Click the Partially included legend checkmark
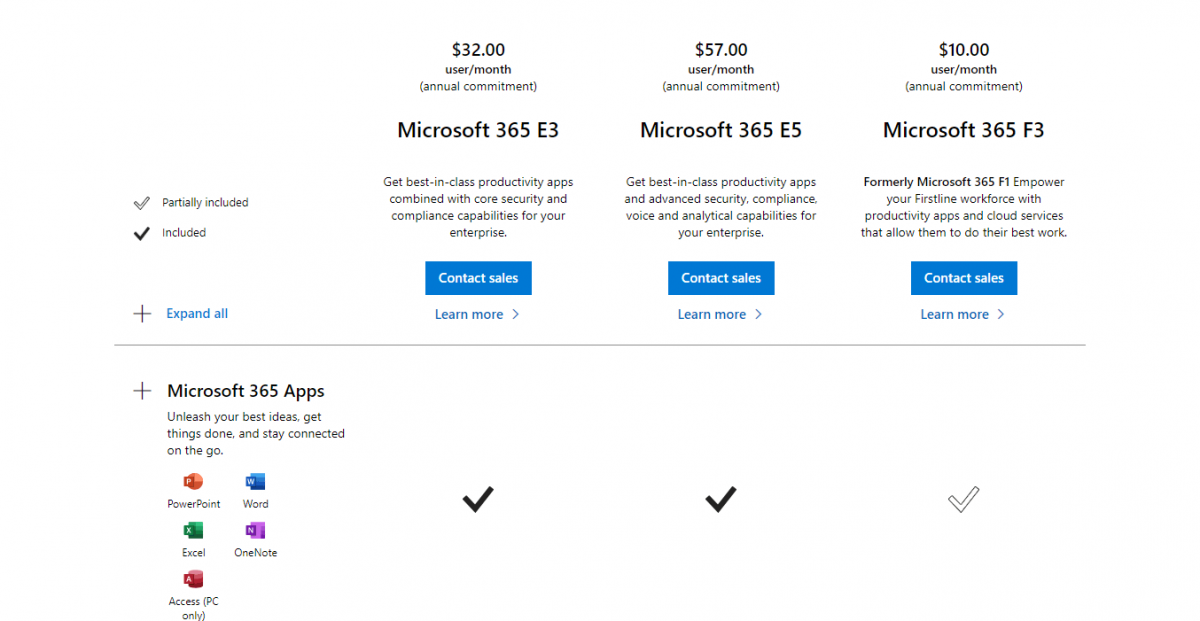The width and height of the screenshot is (1200, 621). 142,201
